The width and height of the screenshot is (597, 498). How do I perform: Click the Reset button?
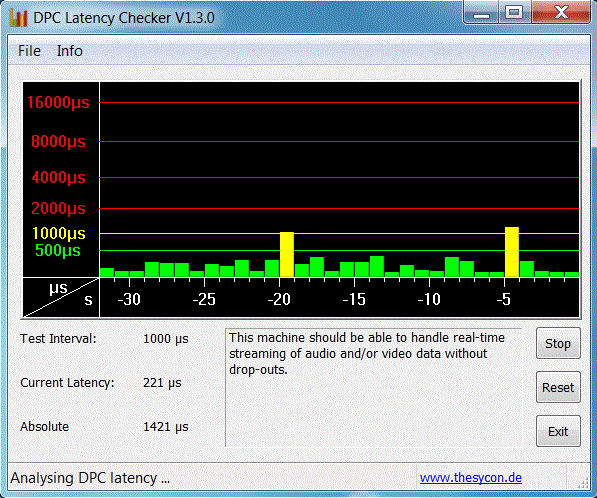click(x=558, y=387)
